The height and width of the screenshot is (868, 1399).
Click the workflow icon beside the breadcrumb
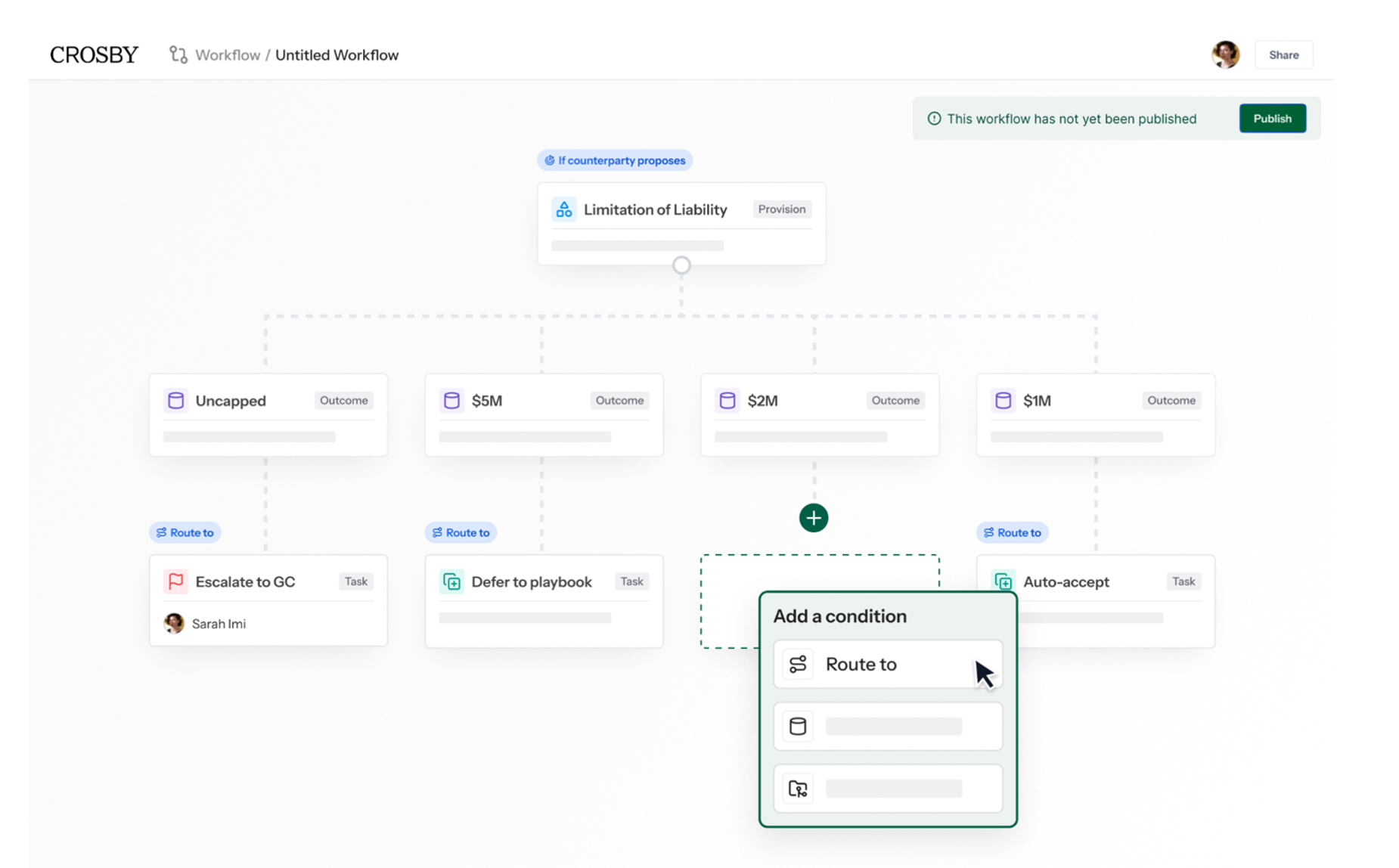pyautogui.click(x=178, y=54)
